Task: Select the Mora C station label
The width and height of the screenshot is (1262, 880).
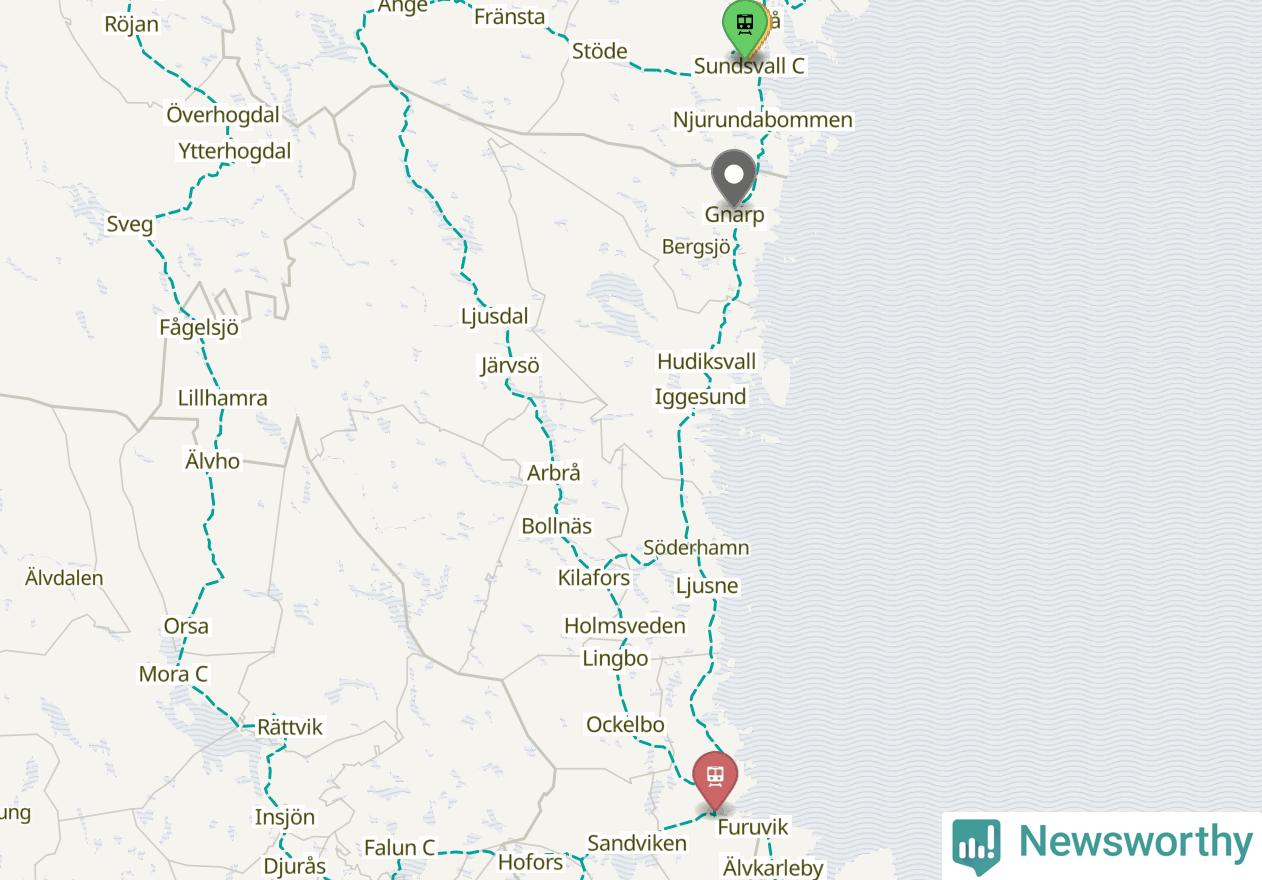Action: click(x=173, y=674)
